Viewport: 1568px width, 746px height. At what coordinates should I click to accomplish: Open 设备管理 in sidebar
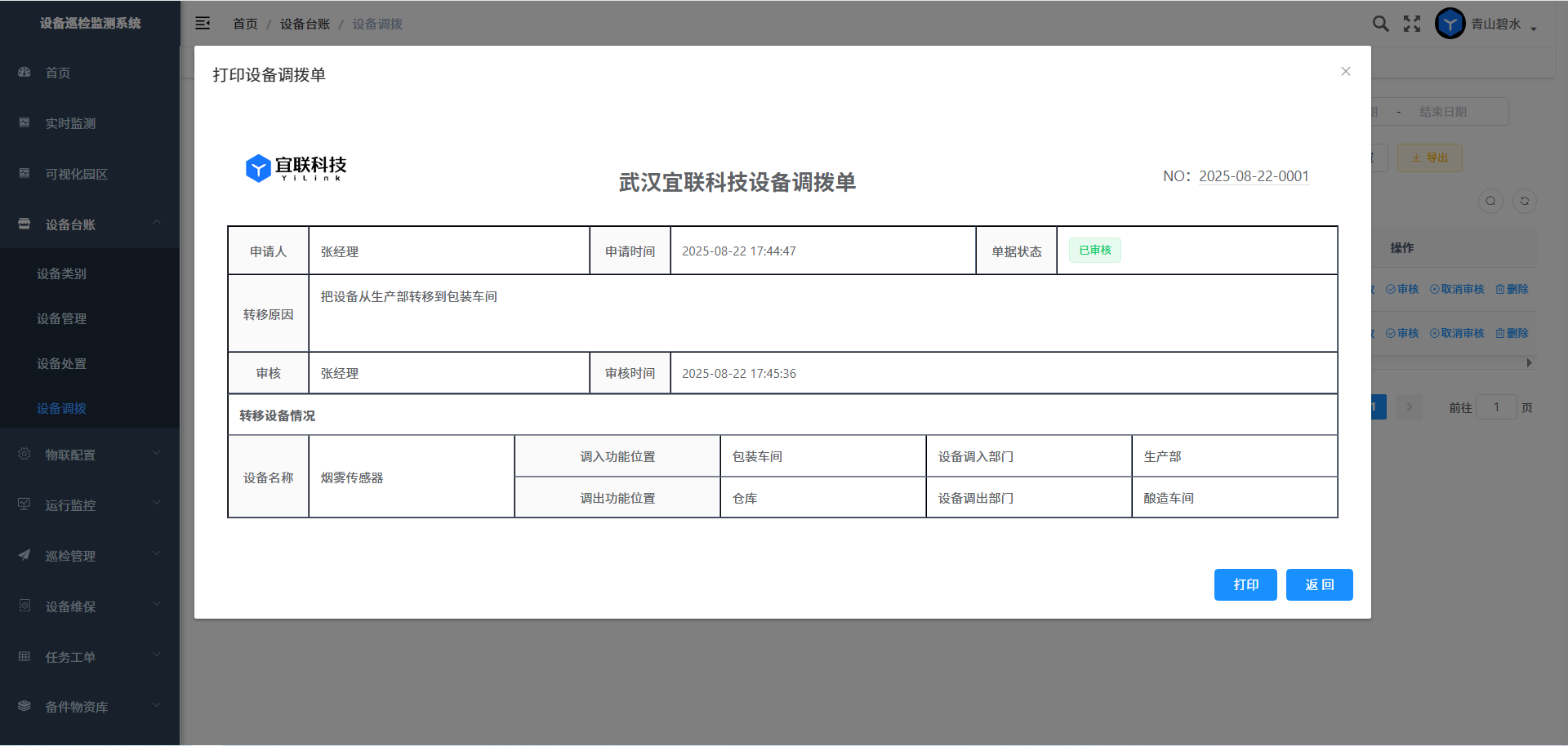coord(62,318)
